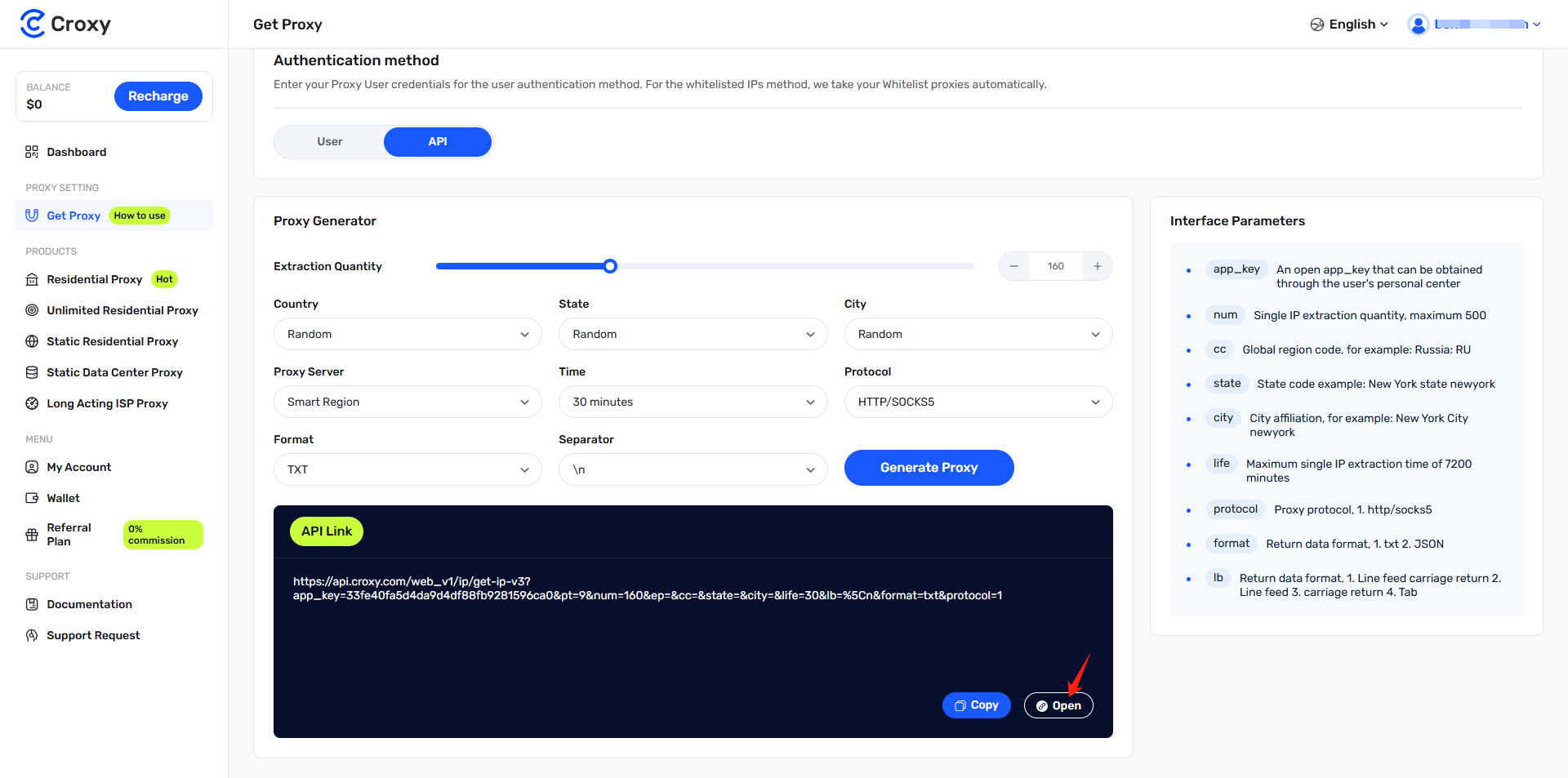Image resolution: width=1568 pixels, height=778 pixels.
Task: Open the Country dropdown
Action: click(408, 334)
